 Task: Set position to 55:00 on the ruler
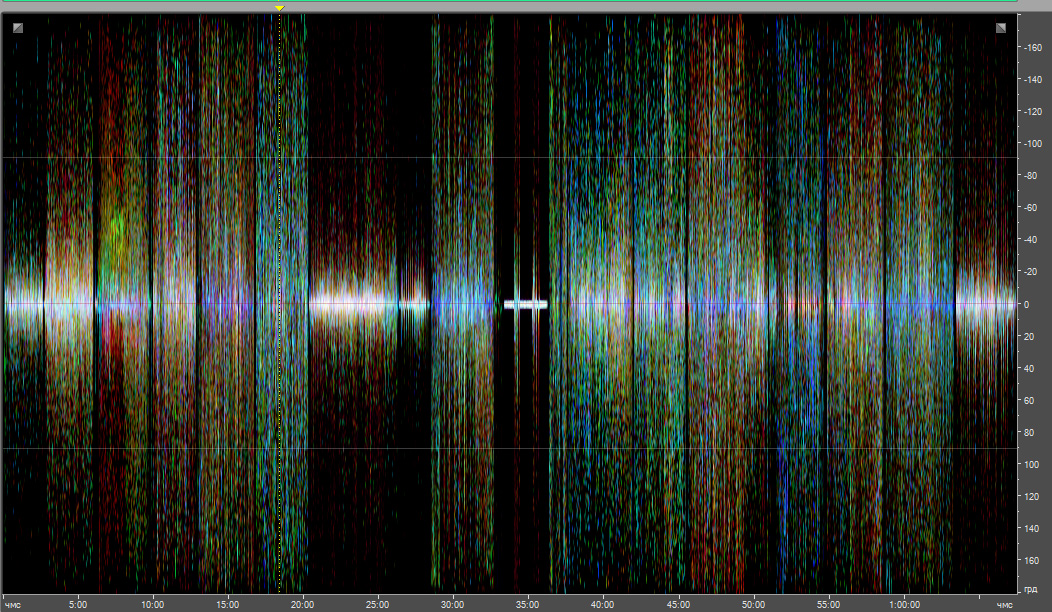(x=828, y=604)
